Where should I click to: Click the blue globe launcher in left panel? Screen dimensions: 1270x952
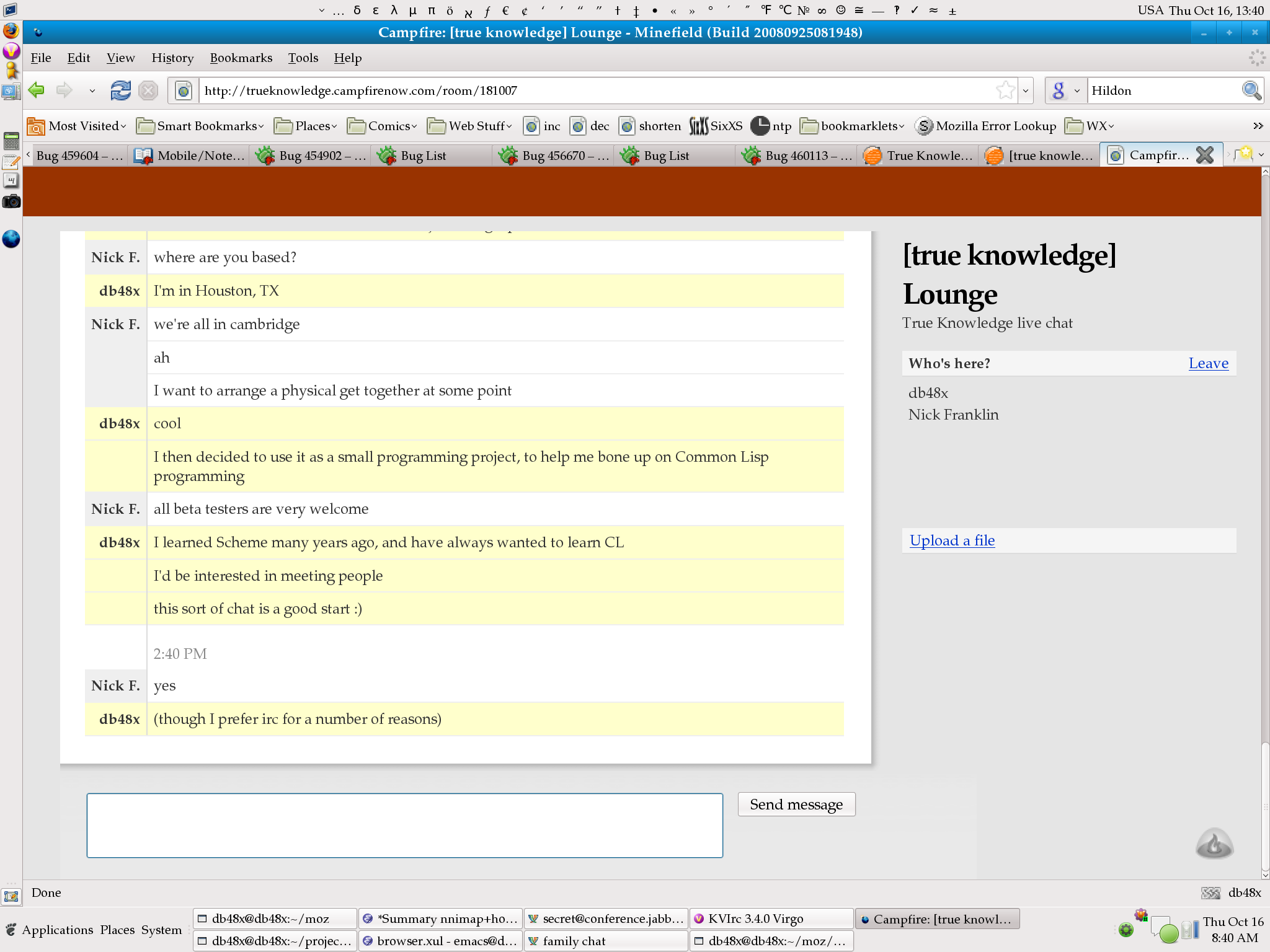pyautogui.click(x=11, y=239)
